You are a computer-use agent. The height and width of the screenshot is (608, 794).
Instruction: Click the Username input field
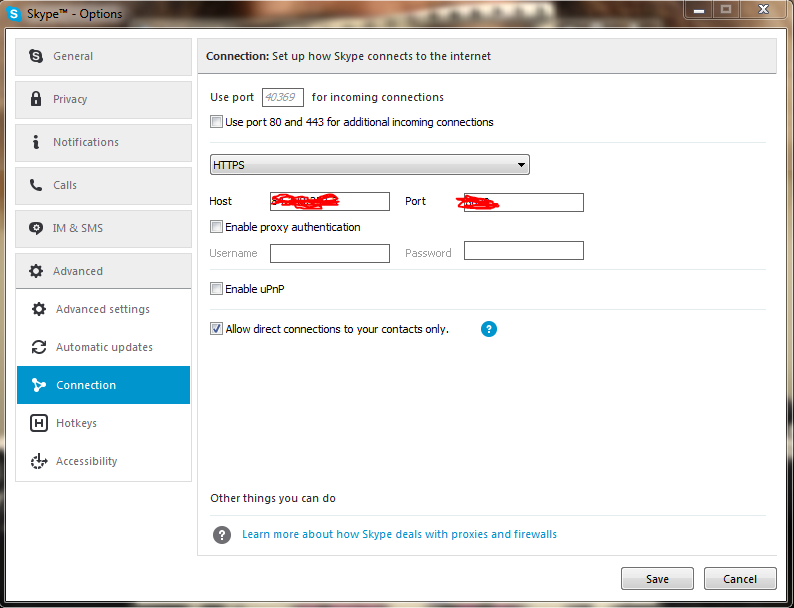(330, 253)
